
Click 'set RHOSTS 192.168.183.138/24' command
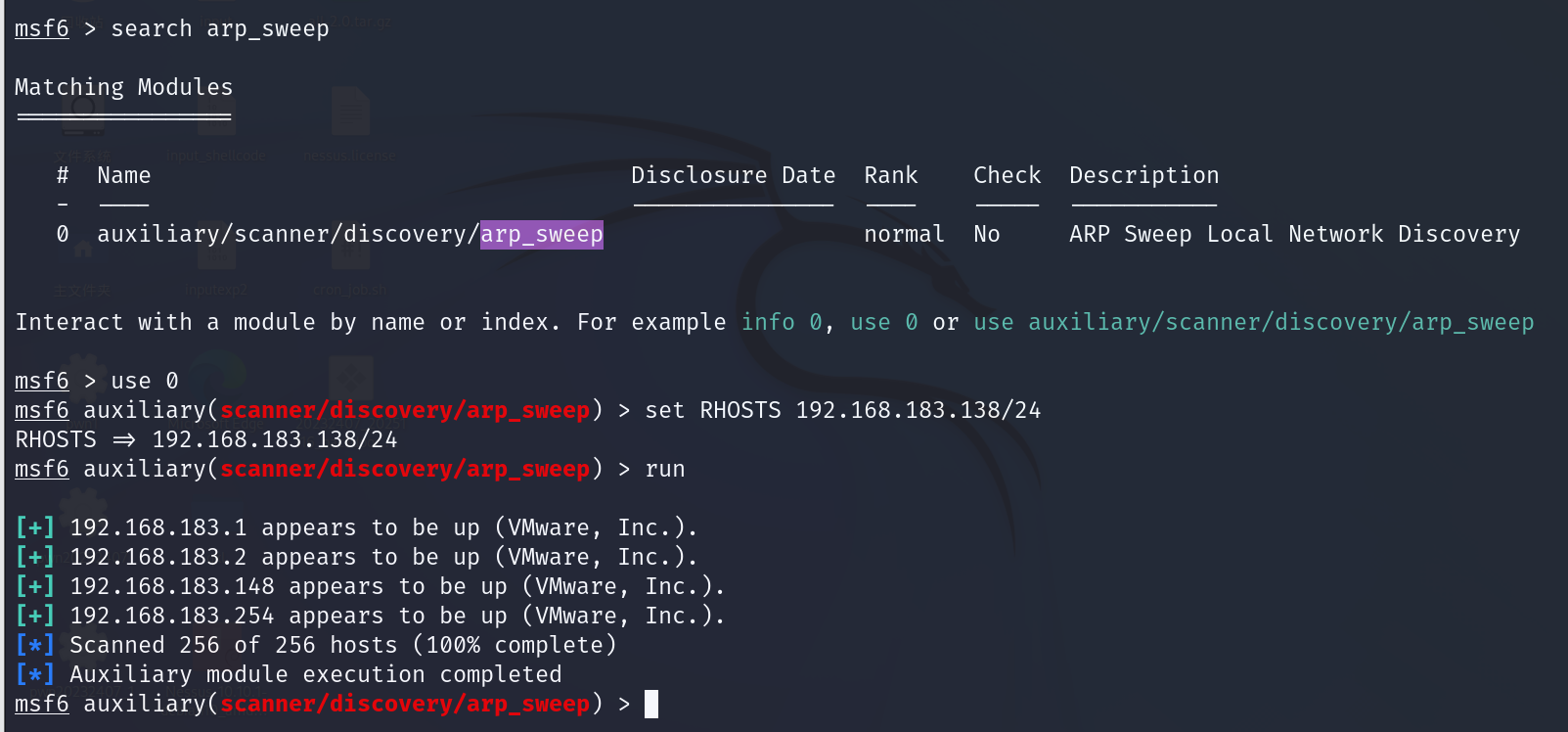[843, 410]
